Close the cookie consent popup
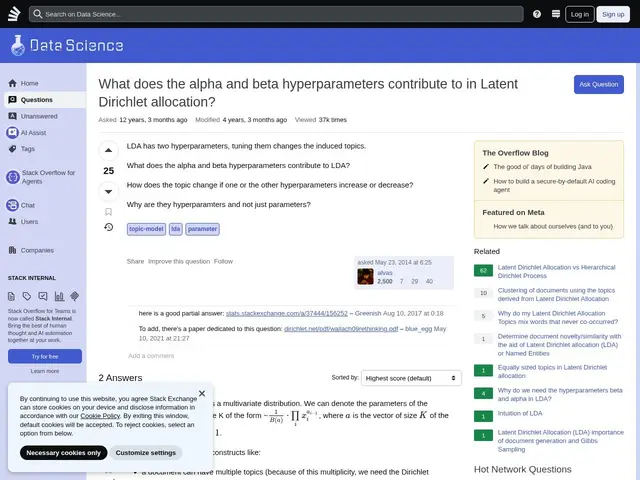This screenshot has height=480, width=640. click(202, 393)
